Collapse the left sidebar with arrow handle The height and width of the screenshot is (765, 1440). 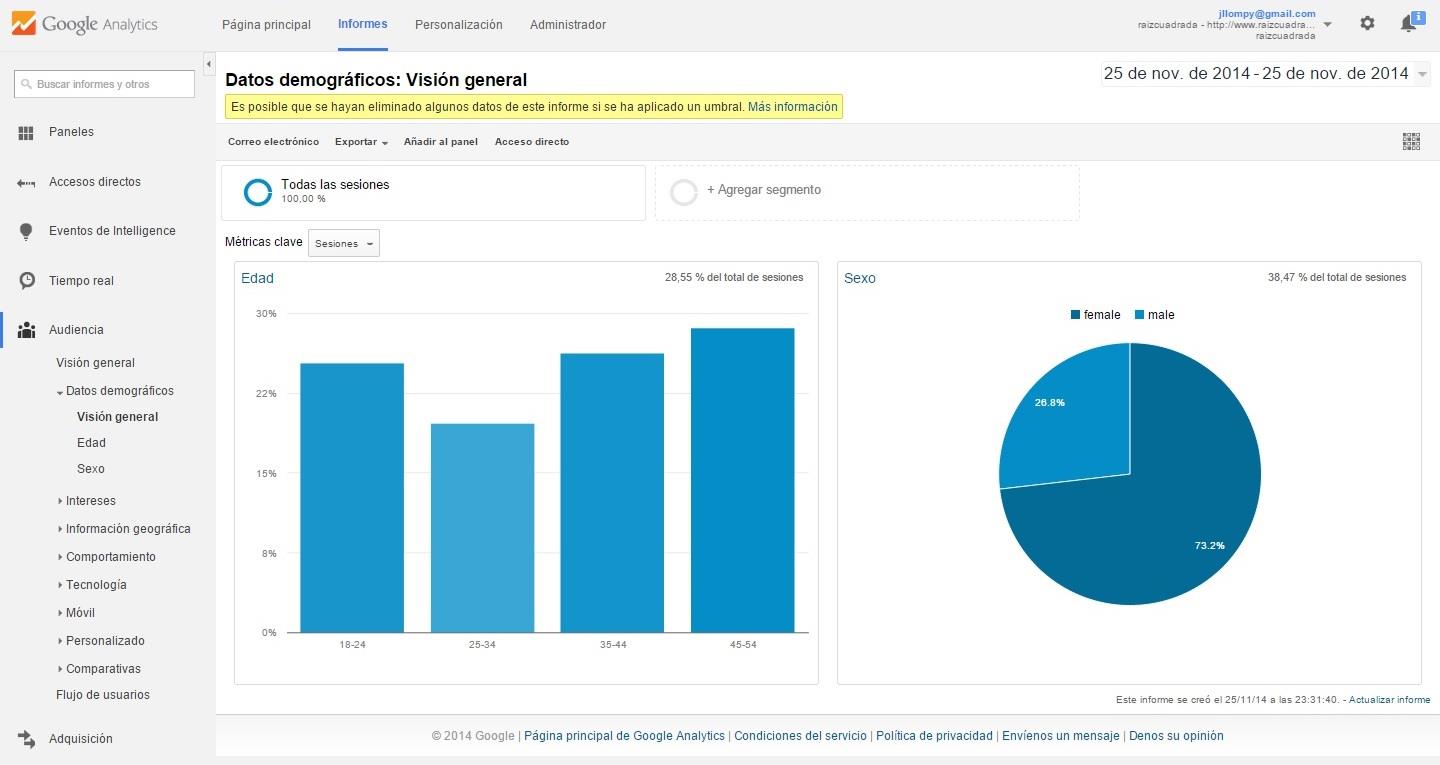pyautogui.click(x=209, y=64)
